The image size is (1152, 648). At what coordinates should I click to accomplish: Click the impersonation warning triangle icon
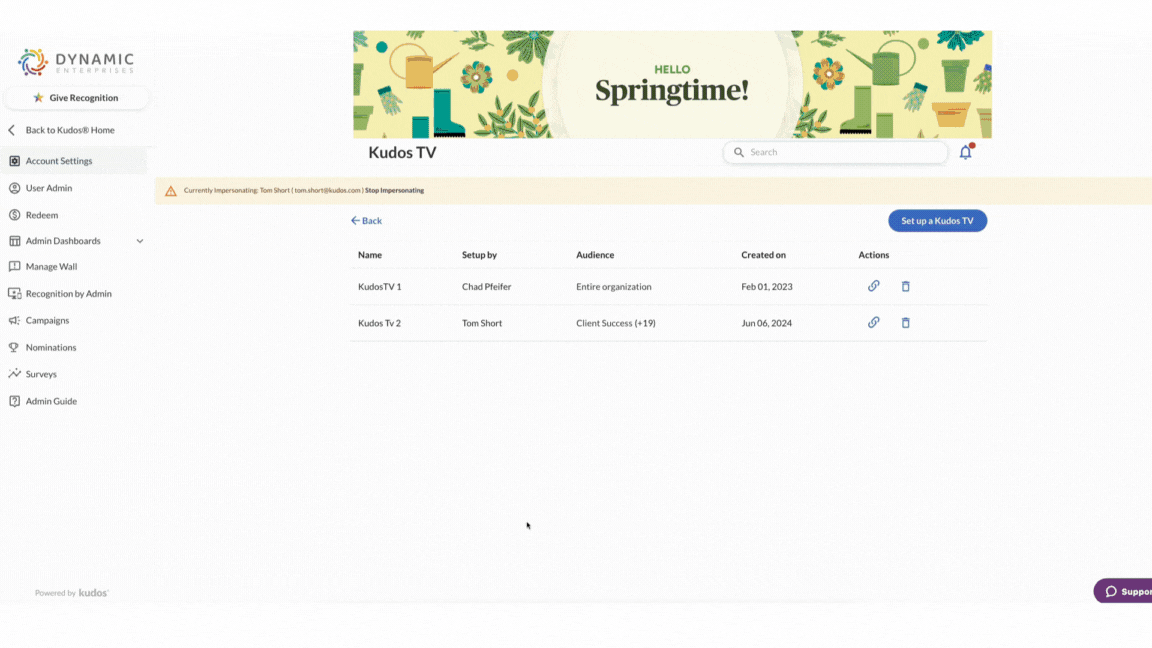click(170, 191)
